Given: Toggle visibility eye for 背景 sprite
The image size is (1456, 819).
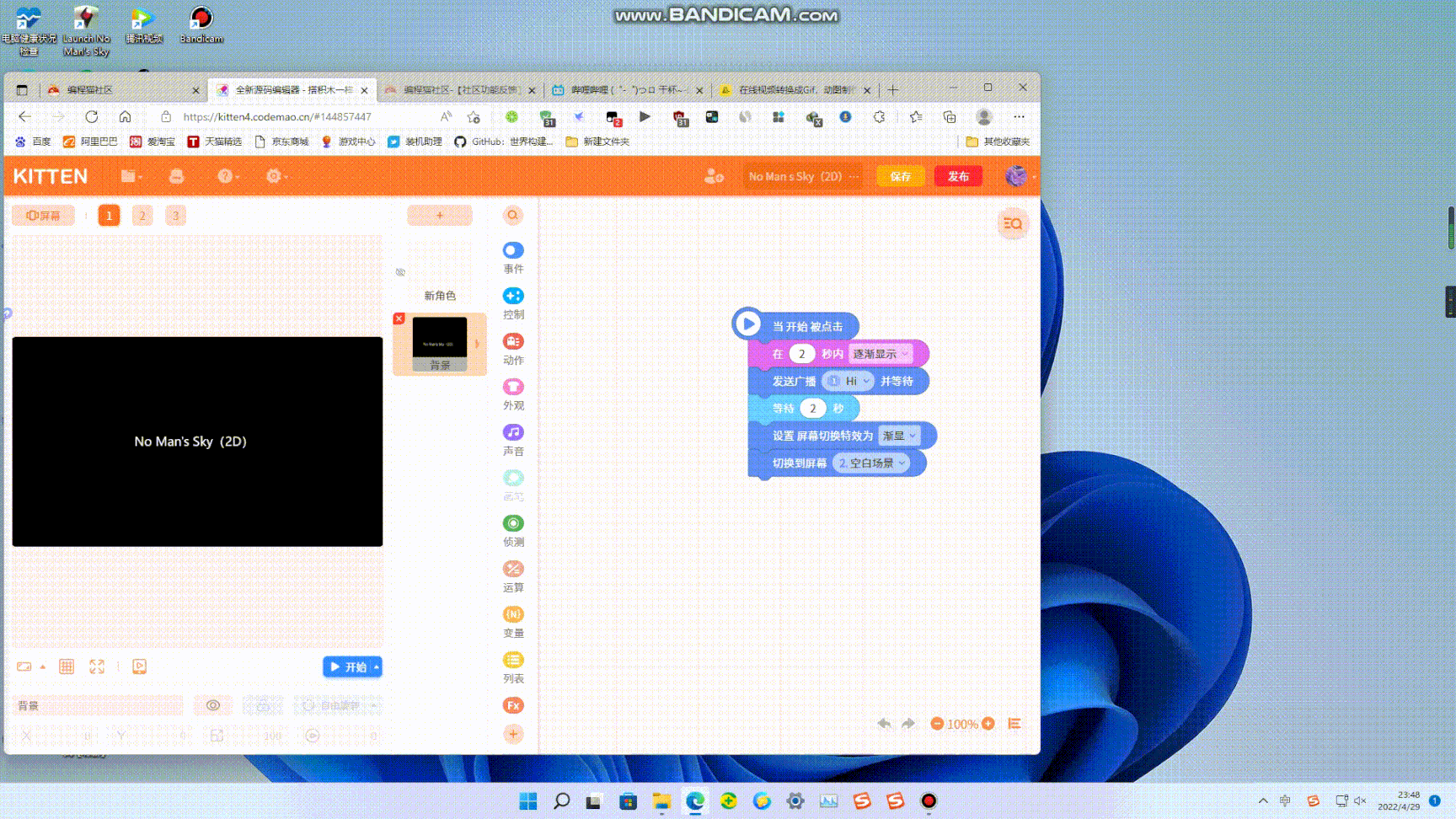Looking at the screenshot, I should coord(213,705).
